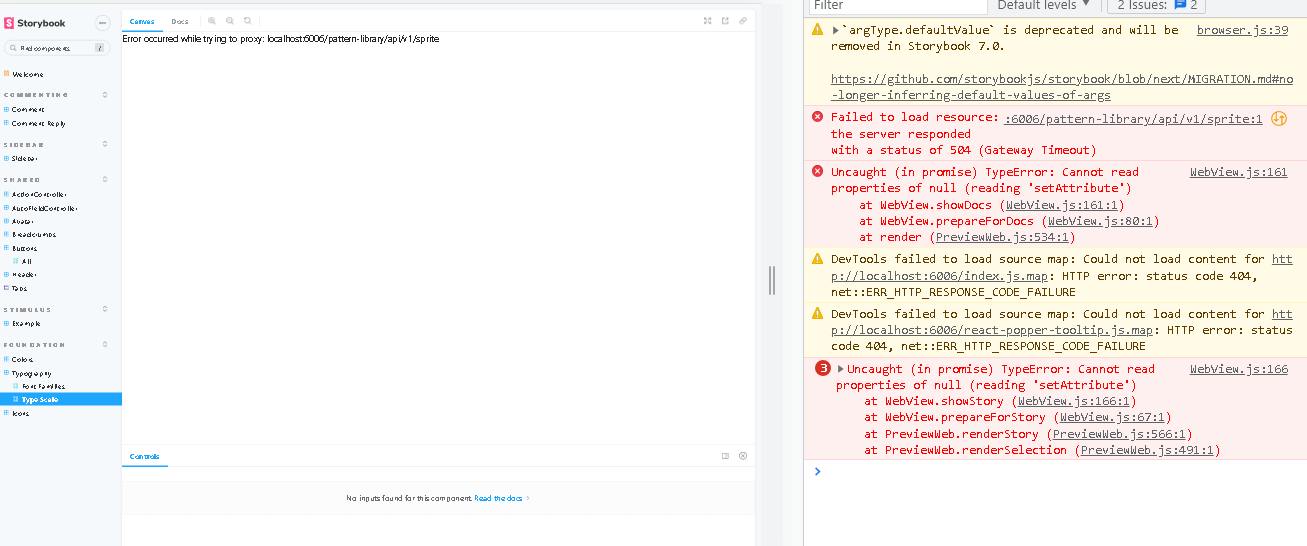Collapse the SIDEBAR section with its arrows
1307x546 pixels.
click(x=105, y=145)
